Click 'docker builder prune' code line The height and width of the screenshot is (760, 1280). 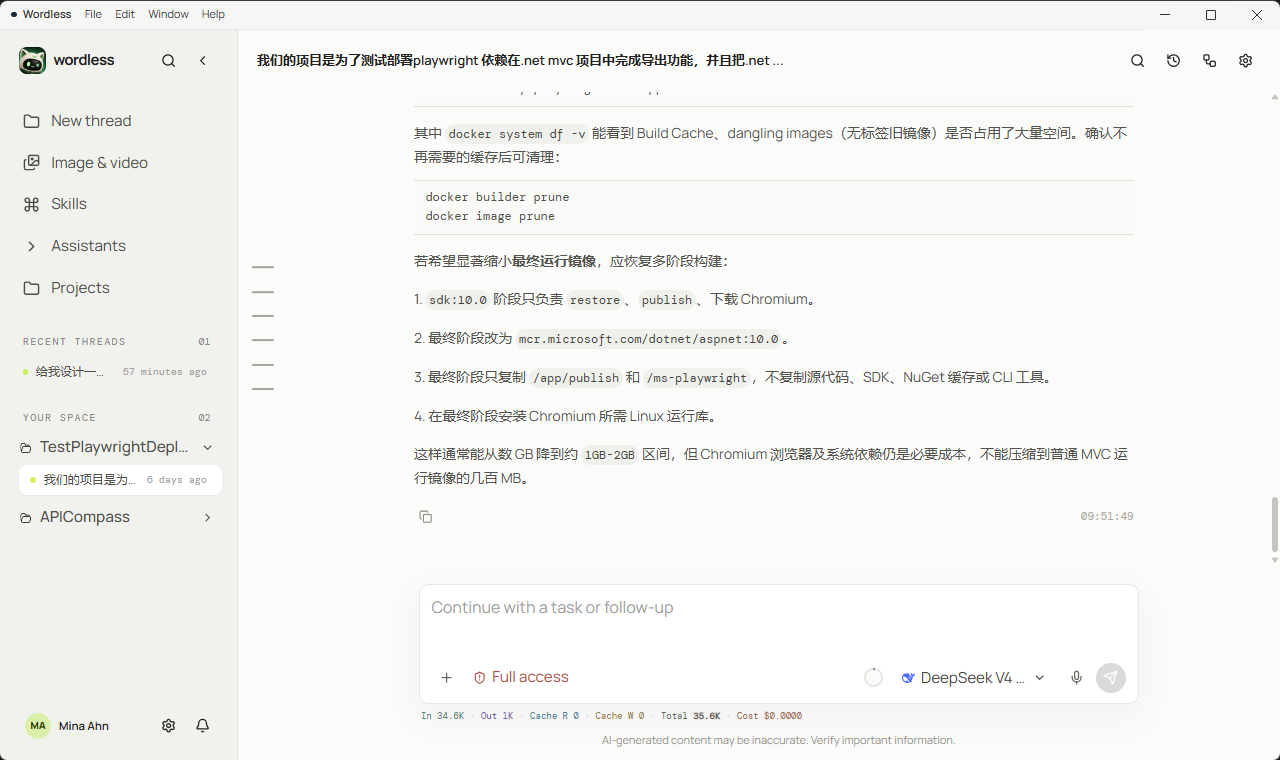click(x=497, y=197)
